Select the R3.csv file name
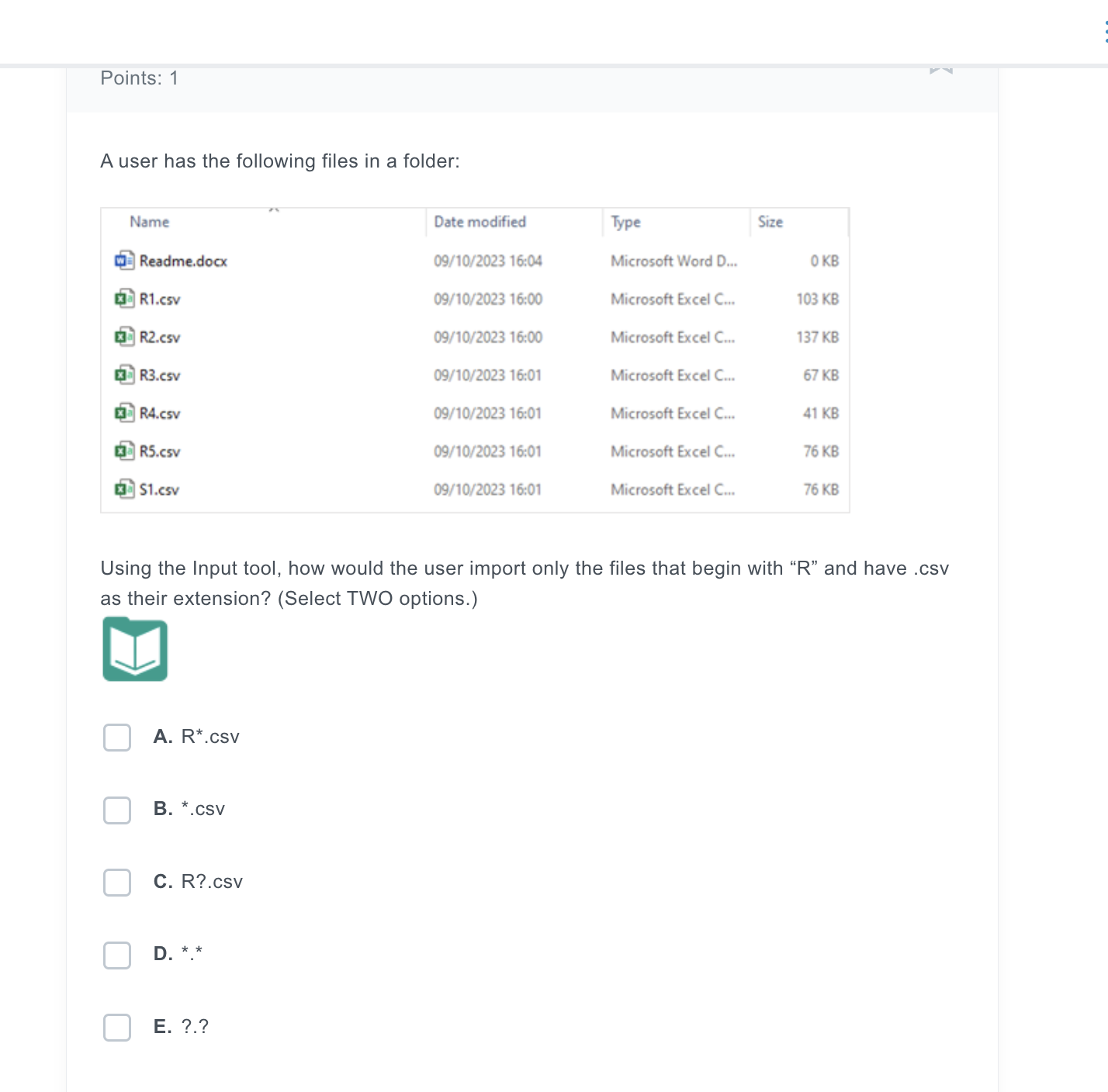 click(x=160, y=375)
